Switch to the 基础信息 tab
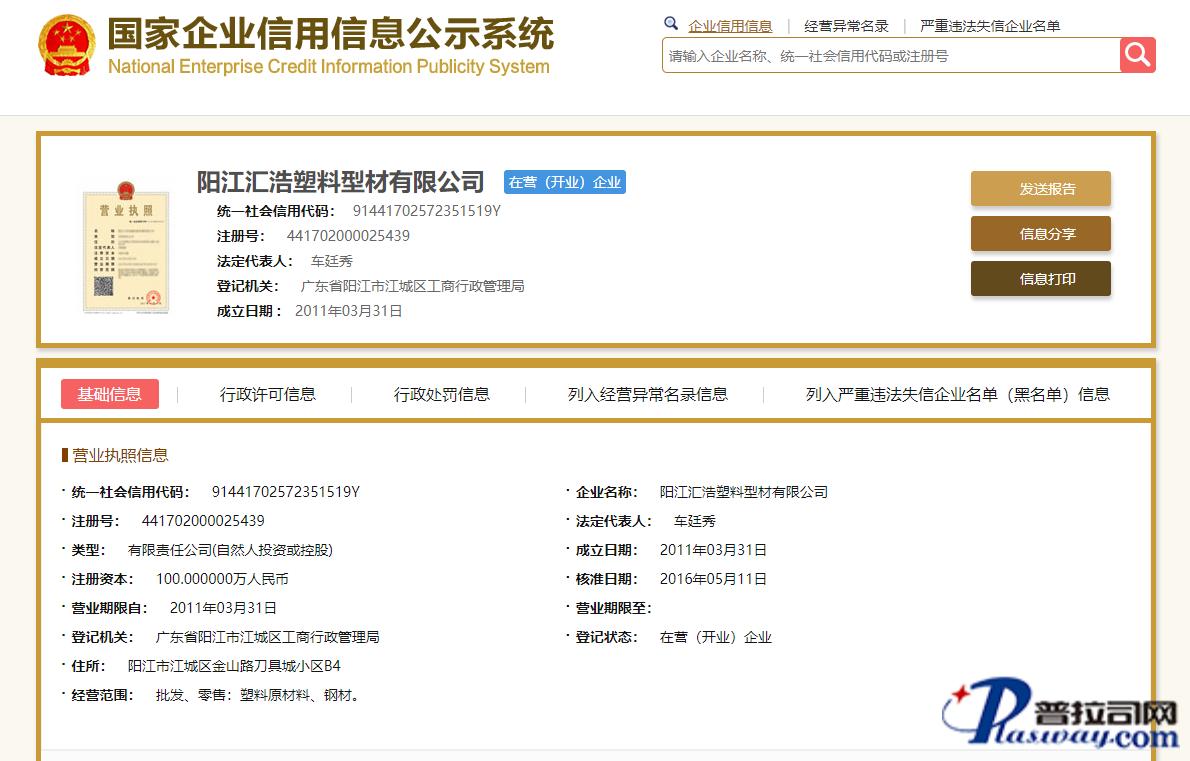The width and height of the screenshot is (1190, 761). coord(110,394)
